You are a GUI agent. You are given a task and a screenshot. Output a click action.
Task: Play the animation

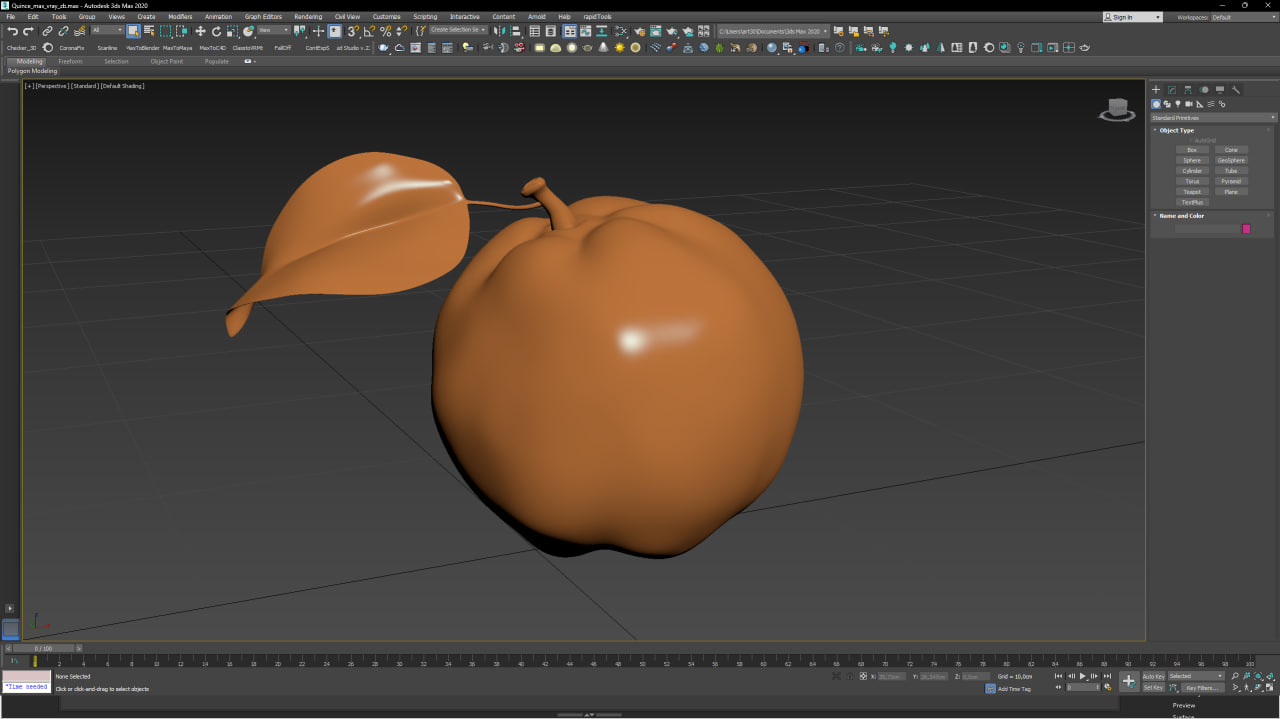coord(1082,676)
